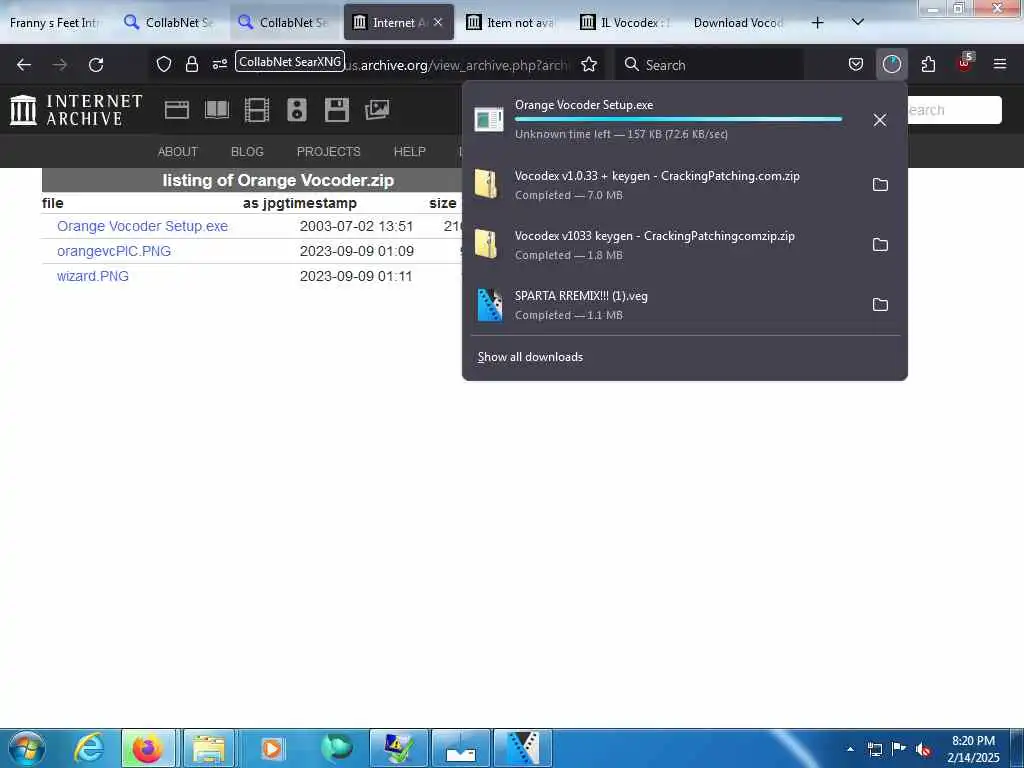Open new browser tab with plus button

point(817,23)
